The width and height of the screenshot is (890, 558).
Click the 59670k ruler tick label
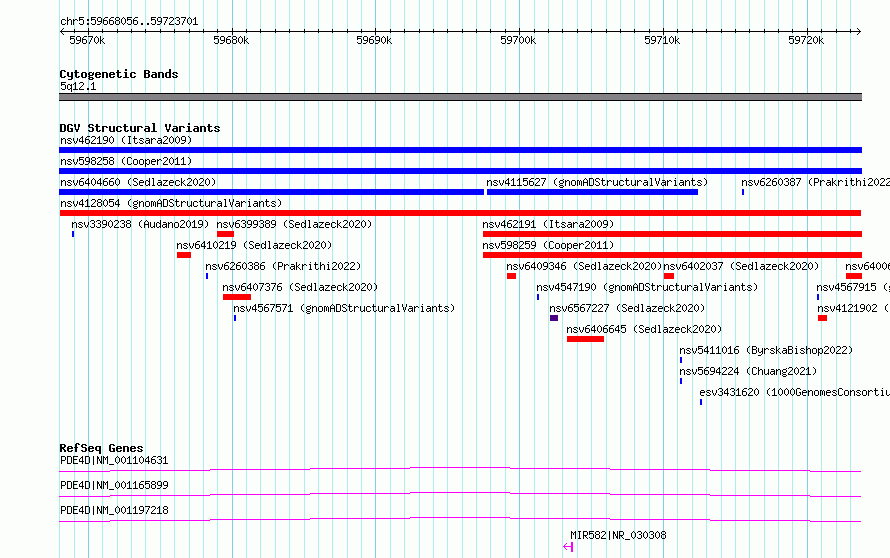87,40
